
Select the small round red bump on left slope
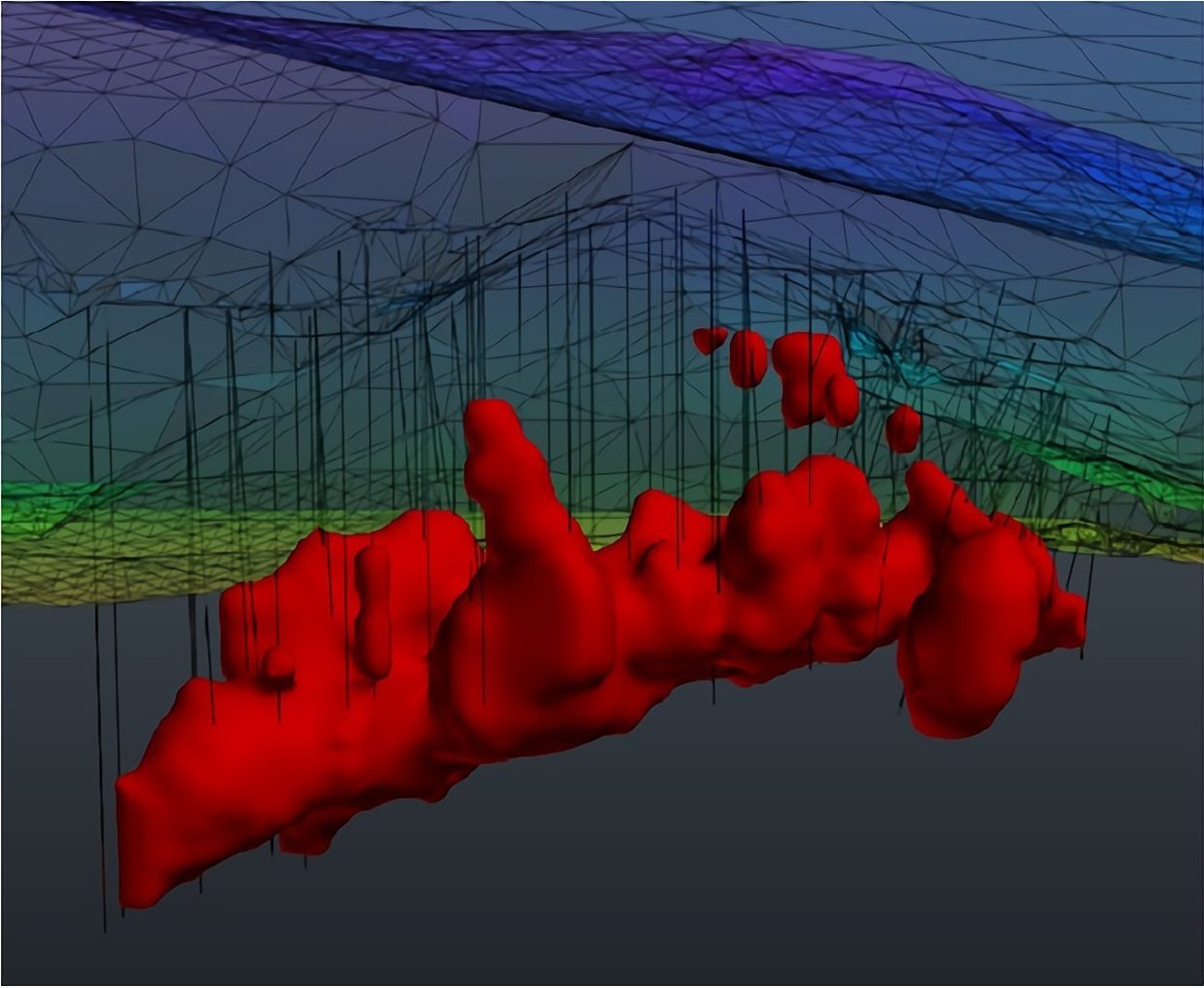pos(277,666)
